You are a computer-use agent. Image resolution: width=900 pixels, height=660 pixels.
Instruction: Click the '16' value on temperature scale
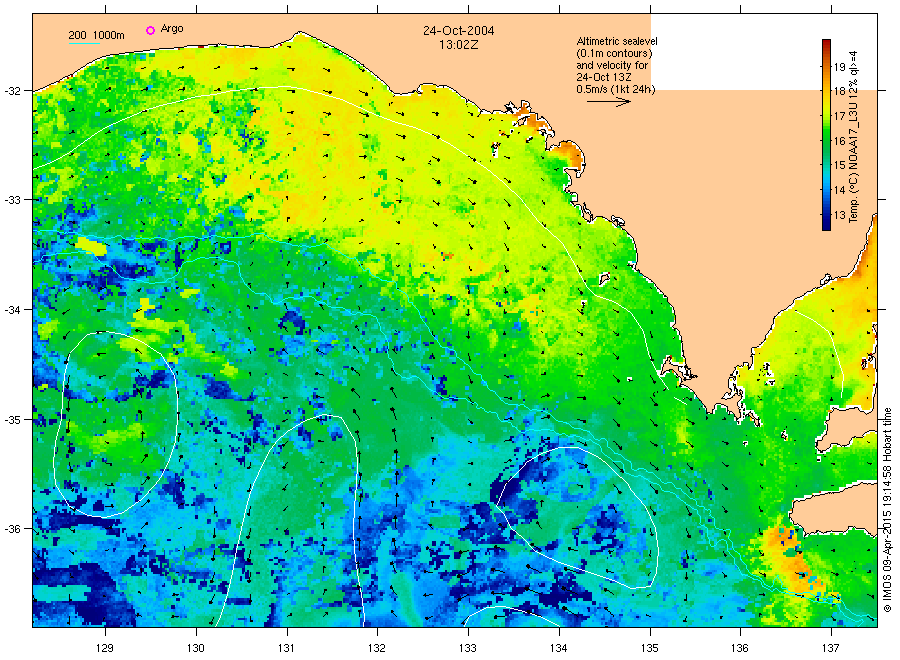point(840,141)
